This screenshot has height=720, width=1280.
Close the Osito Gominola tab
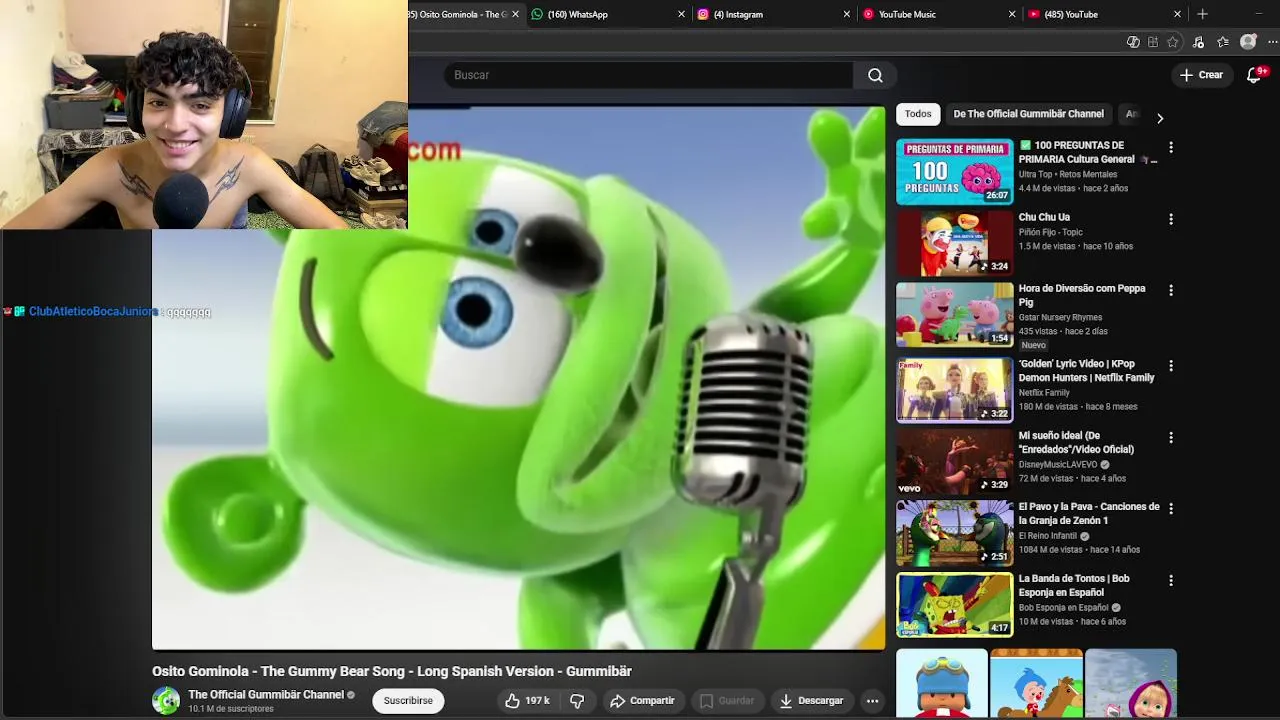[x=516, y=14]
